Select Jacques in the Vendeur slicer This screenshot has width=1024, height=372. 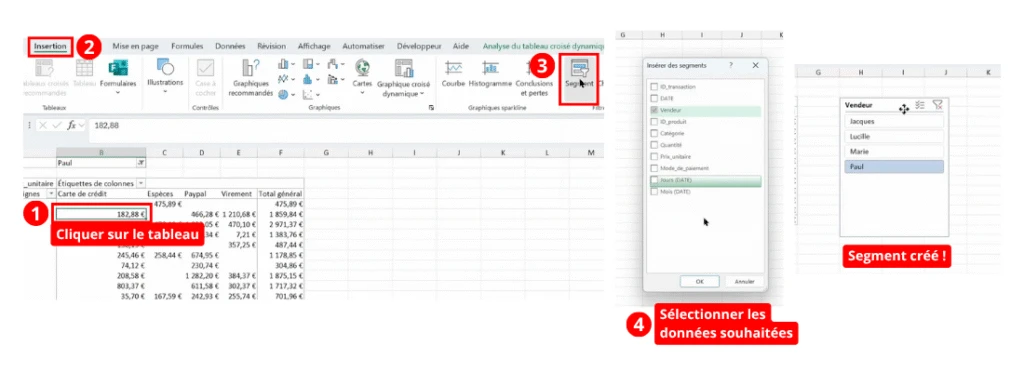[x=894, y=121]
